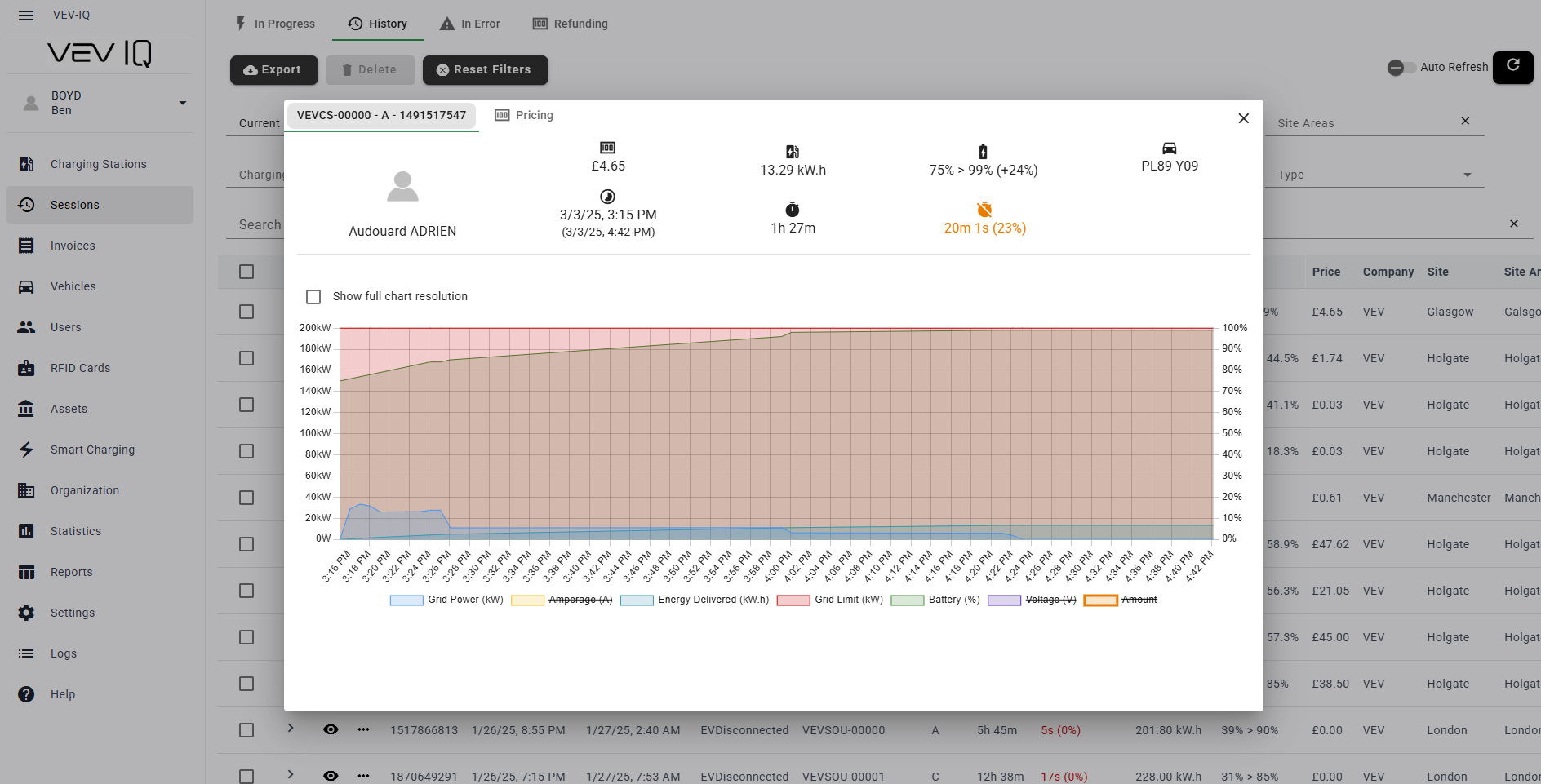
Task: Open the hamburger menu icon
Action: 26,16
